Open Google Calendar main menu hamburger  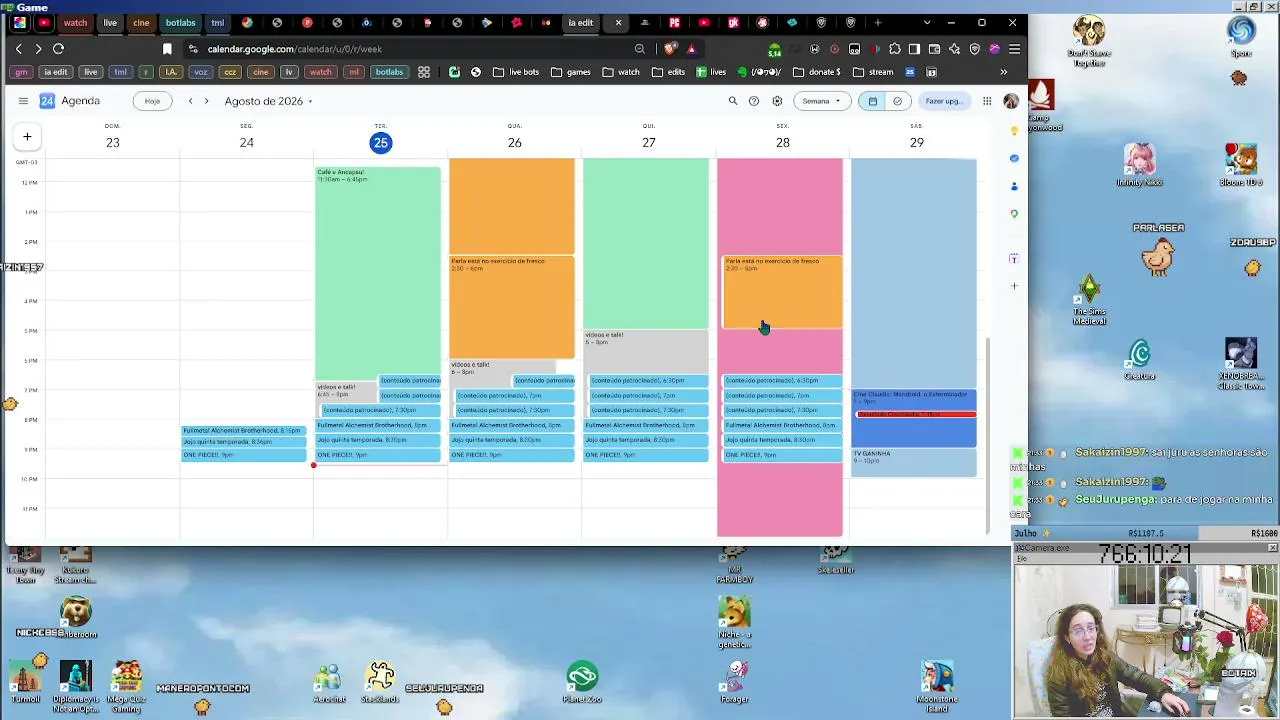(x=23, y=101)
